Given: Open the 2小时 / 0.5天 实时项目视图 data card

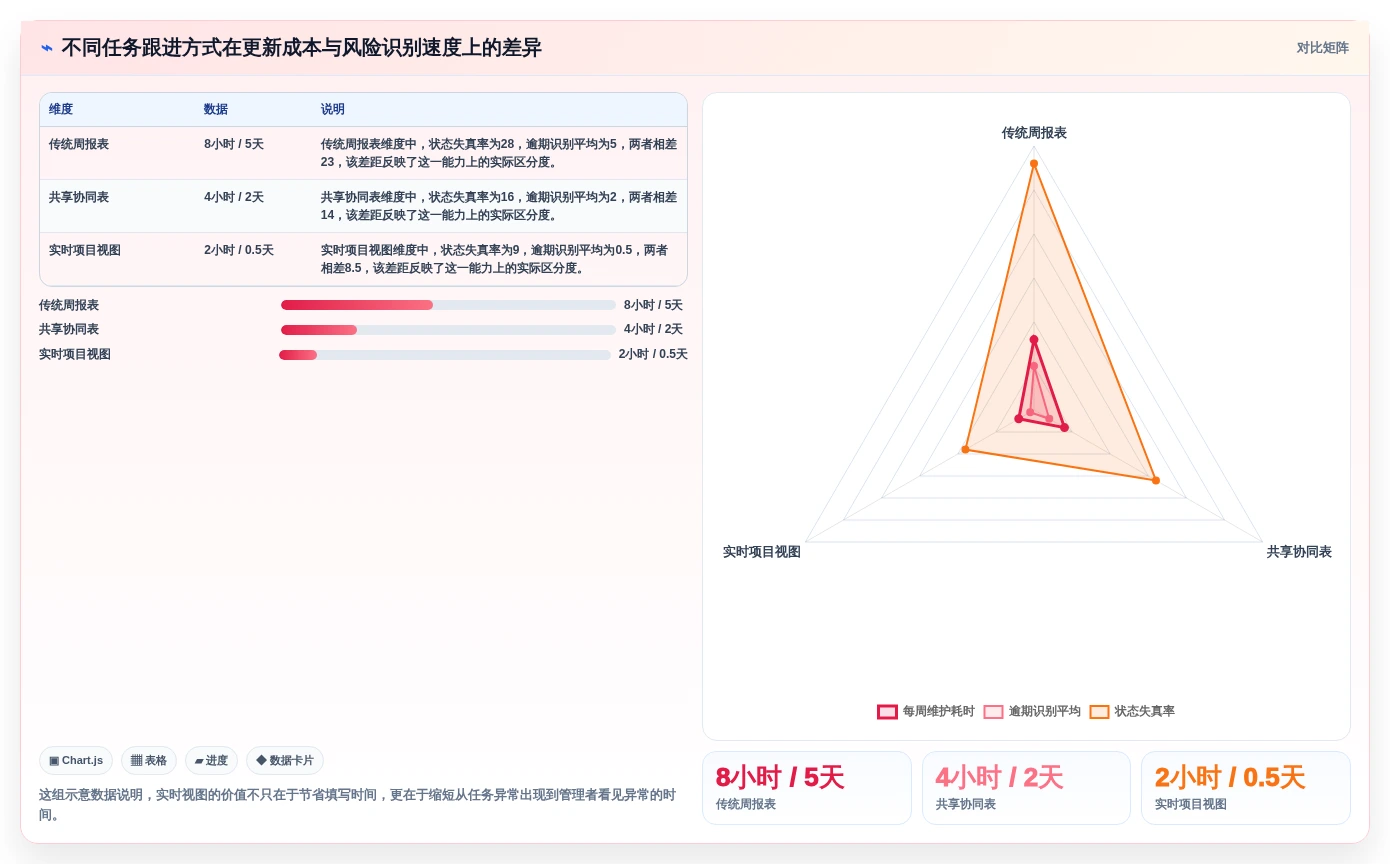Looking at the screenshot, I should (x=1246, y=788).
